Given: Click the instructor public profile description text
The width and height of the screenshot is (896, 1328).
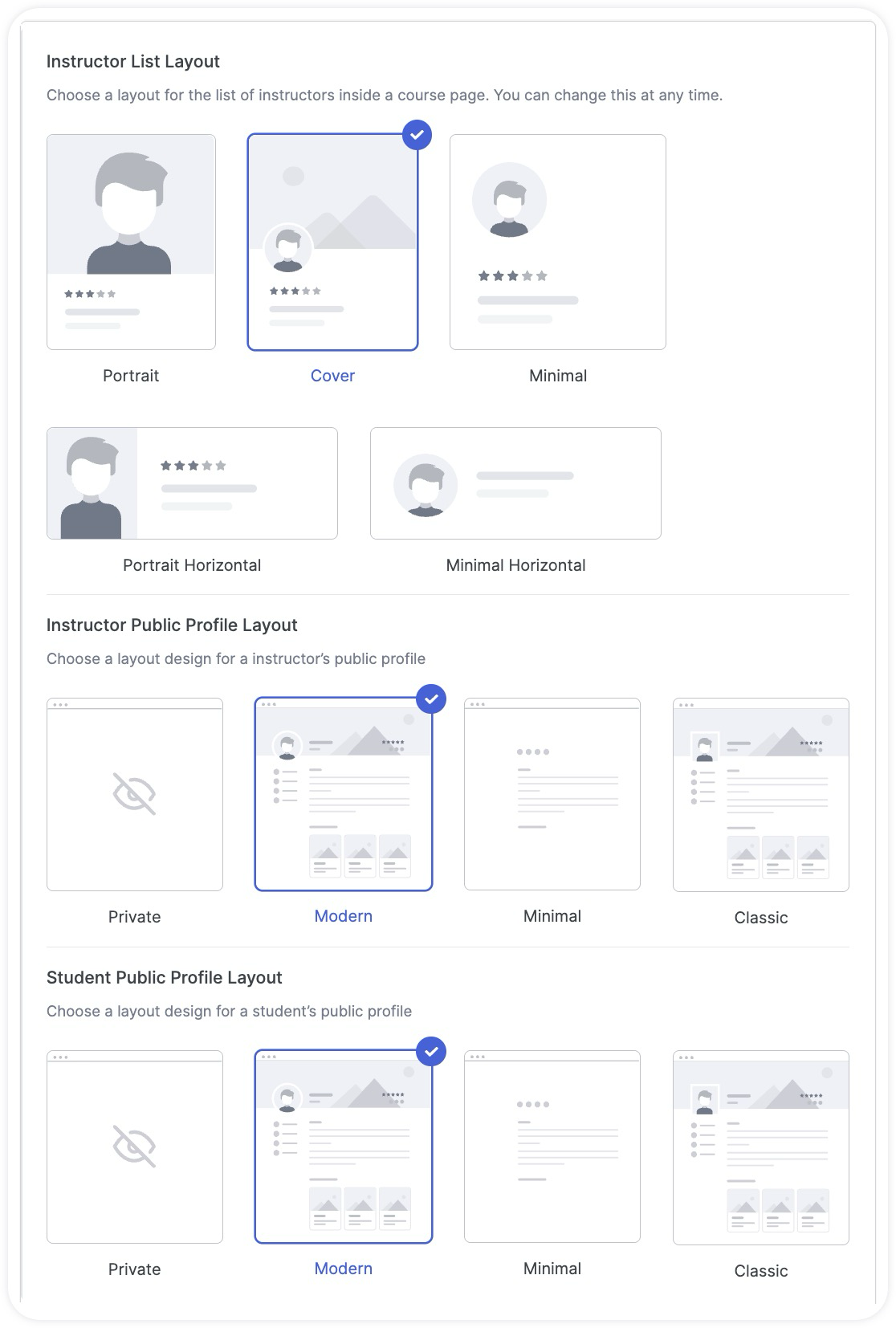Looking at the screenshot, I should click(236, 659).
